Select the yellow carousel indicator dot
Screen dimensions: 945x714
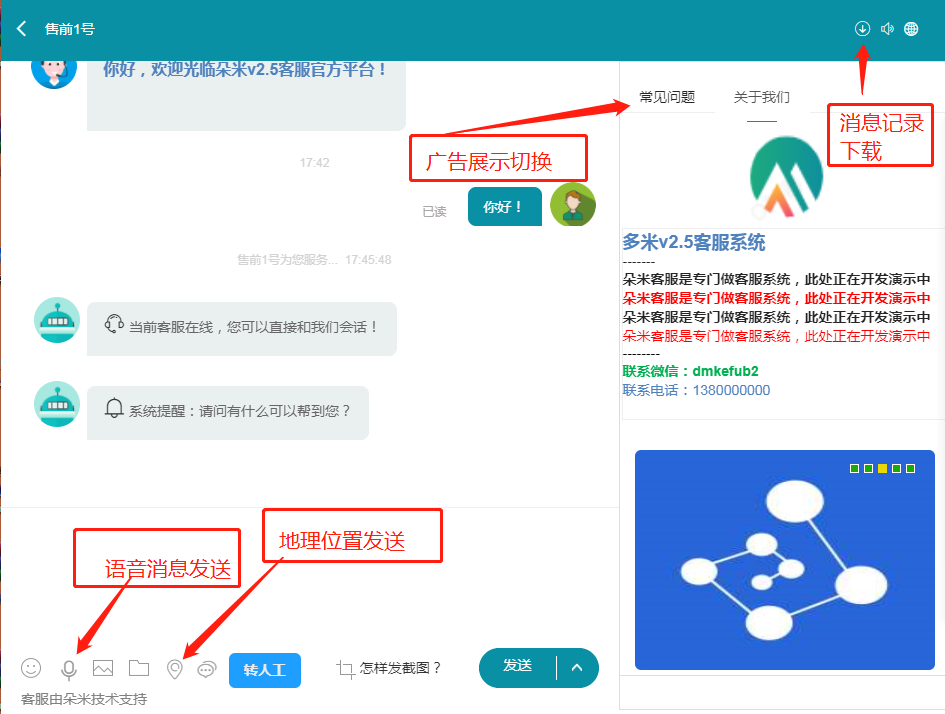point(882,469)
